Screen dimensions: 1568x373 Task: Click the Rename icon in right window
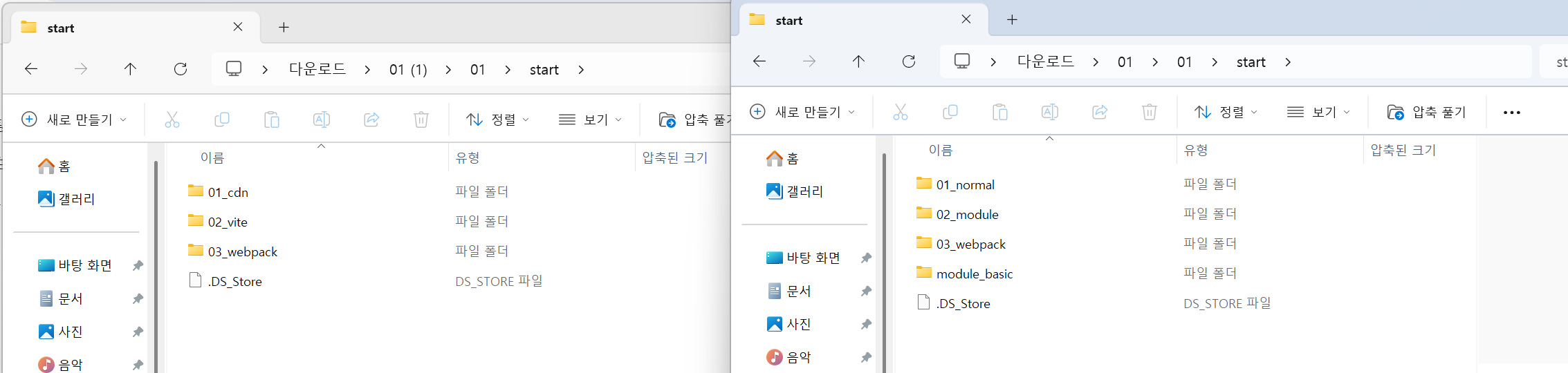(1050, 112)
